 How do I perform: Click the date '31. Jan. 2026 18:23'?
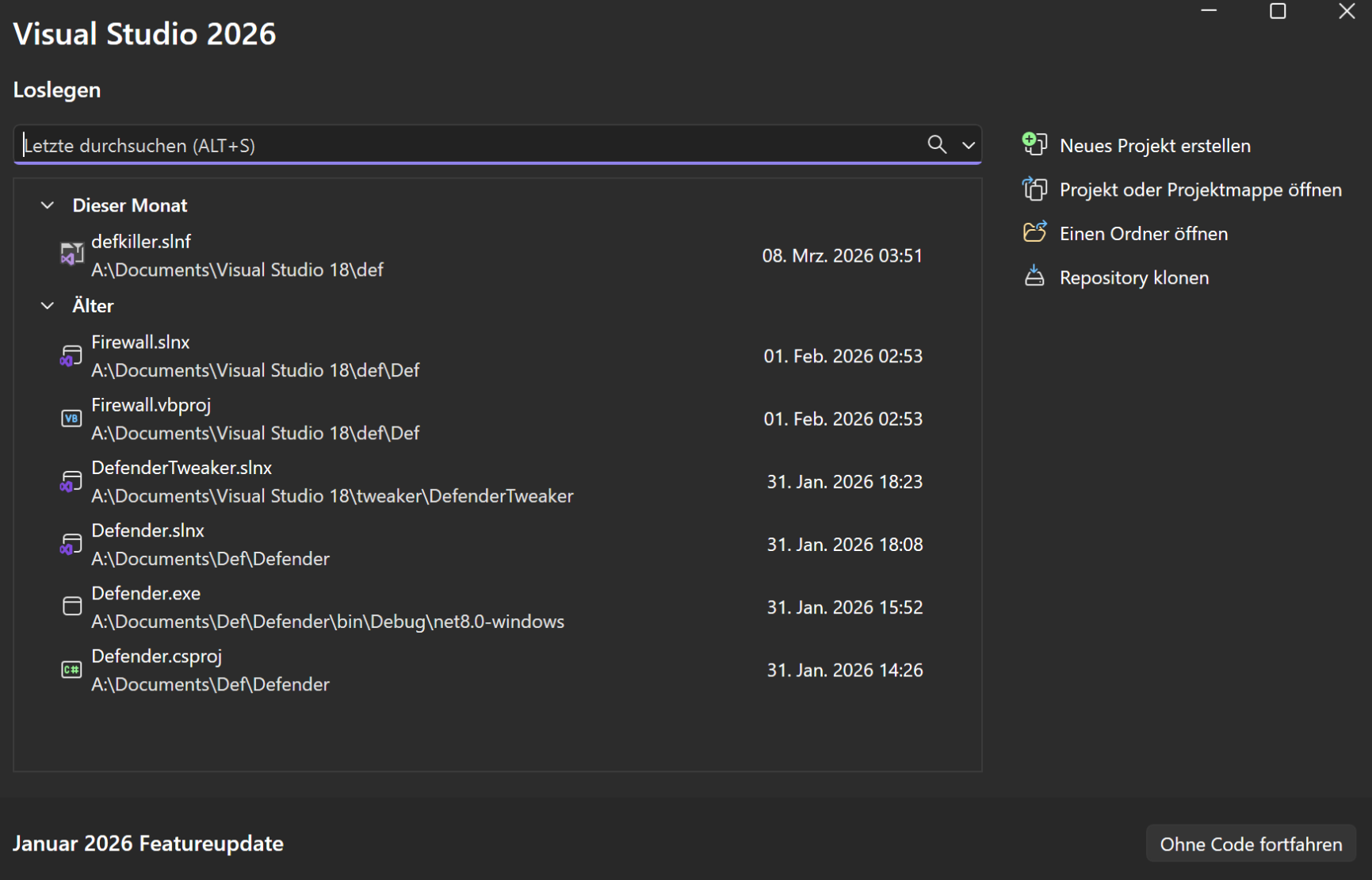click(x=845, y=482)
